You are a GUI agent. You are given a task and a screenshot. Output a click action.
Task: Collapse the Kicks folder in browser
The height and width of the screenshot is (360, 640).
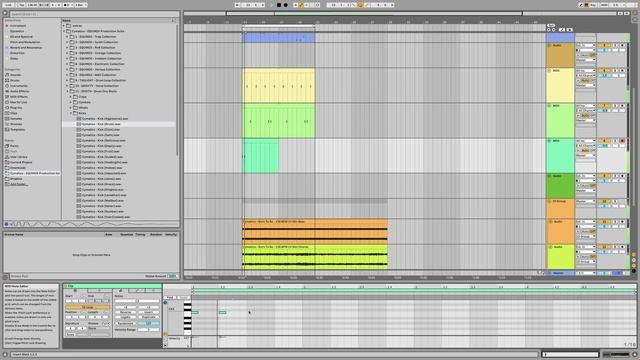point(71,113)
